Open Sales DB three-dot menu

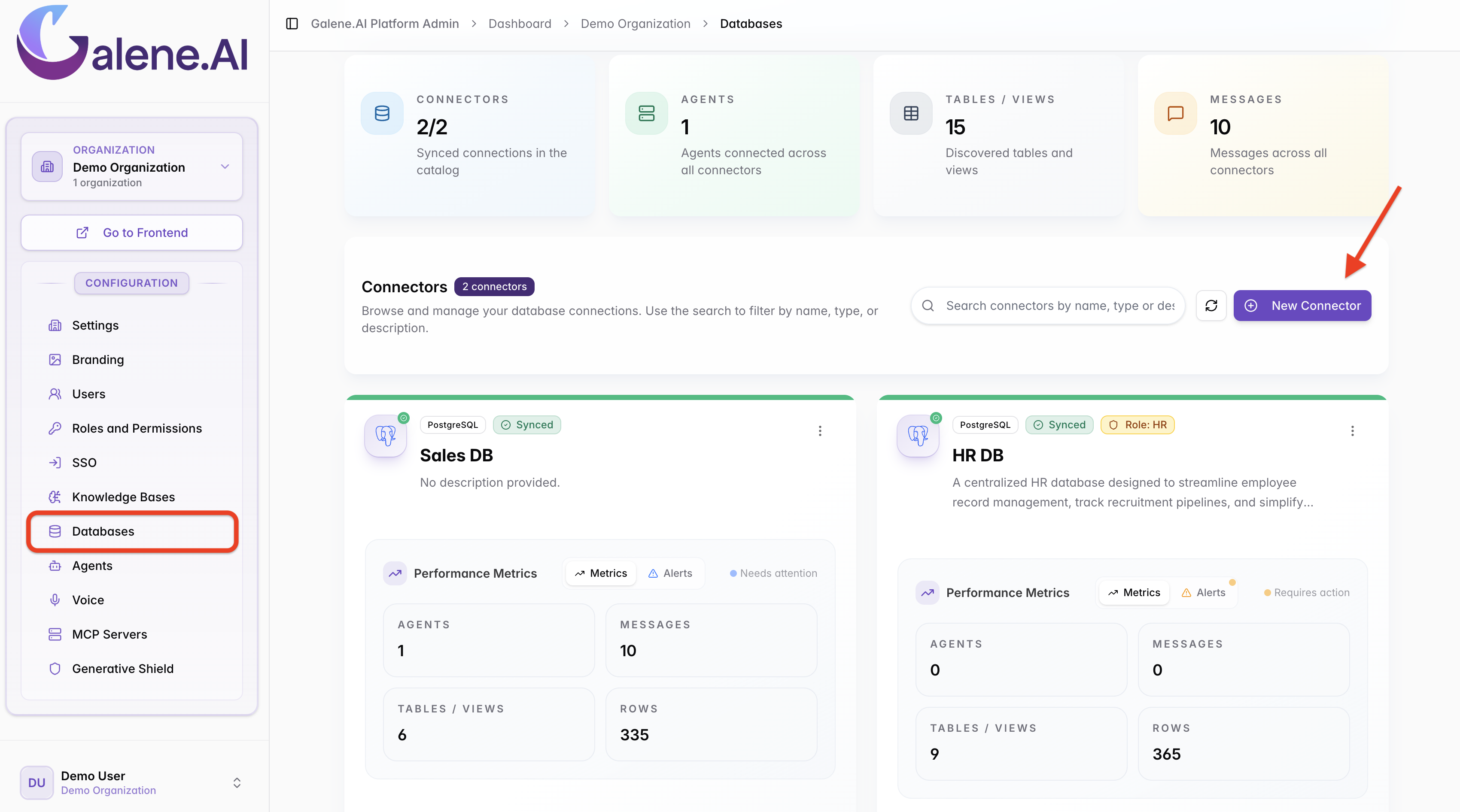820,431
